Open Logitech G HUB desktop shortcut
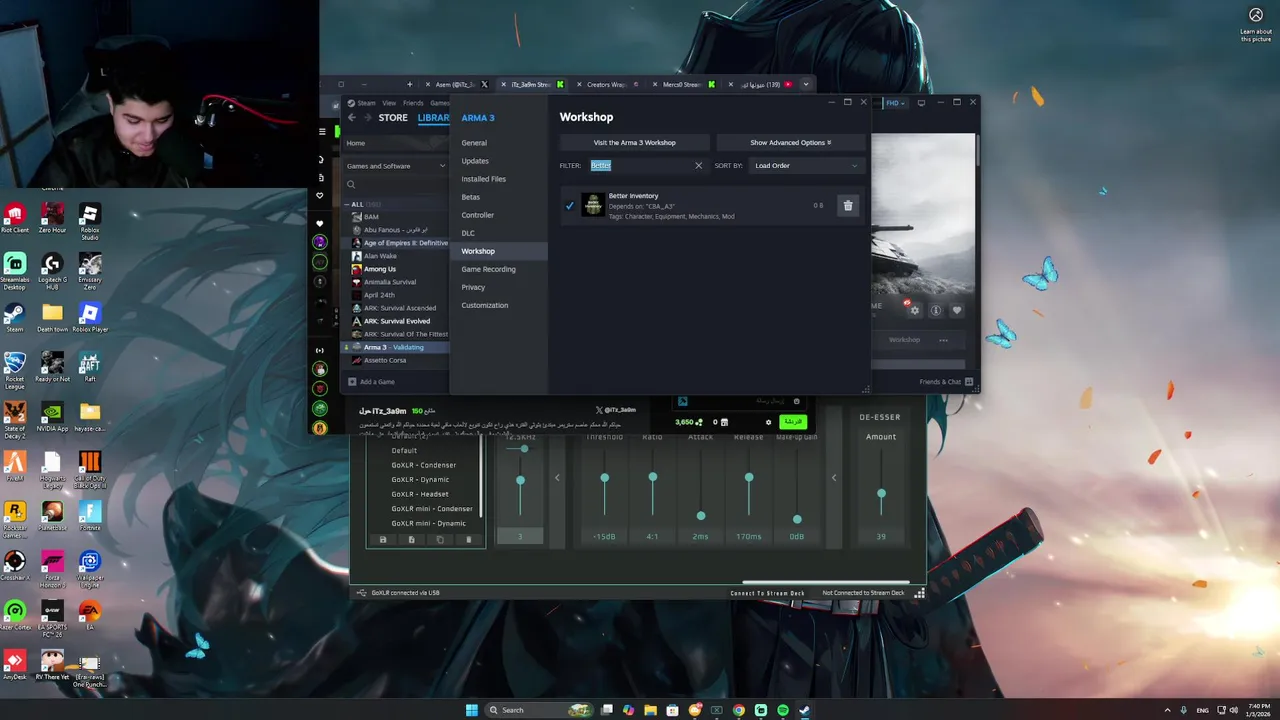This screenshot has height=720, width=1280. [x=52, y=271]
